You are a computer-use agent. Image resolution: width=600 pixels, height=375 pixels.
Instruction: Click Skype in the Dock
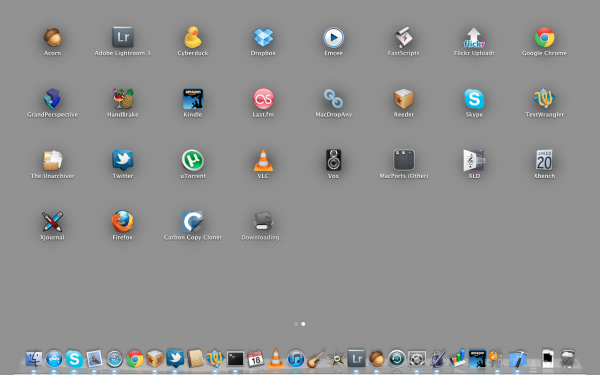point(74,359)
